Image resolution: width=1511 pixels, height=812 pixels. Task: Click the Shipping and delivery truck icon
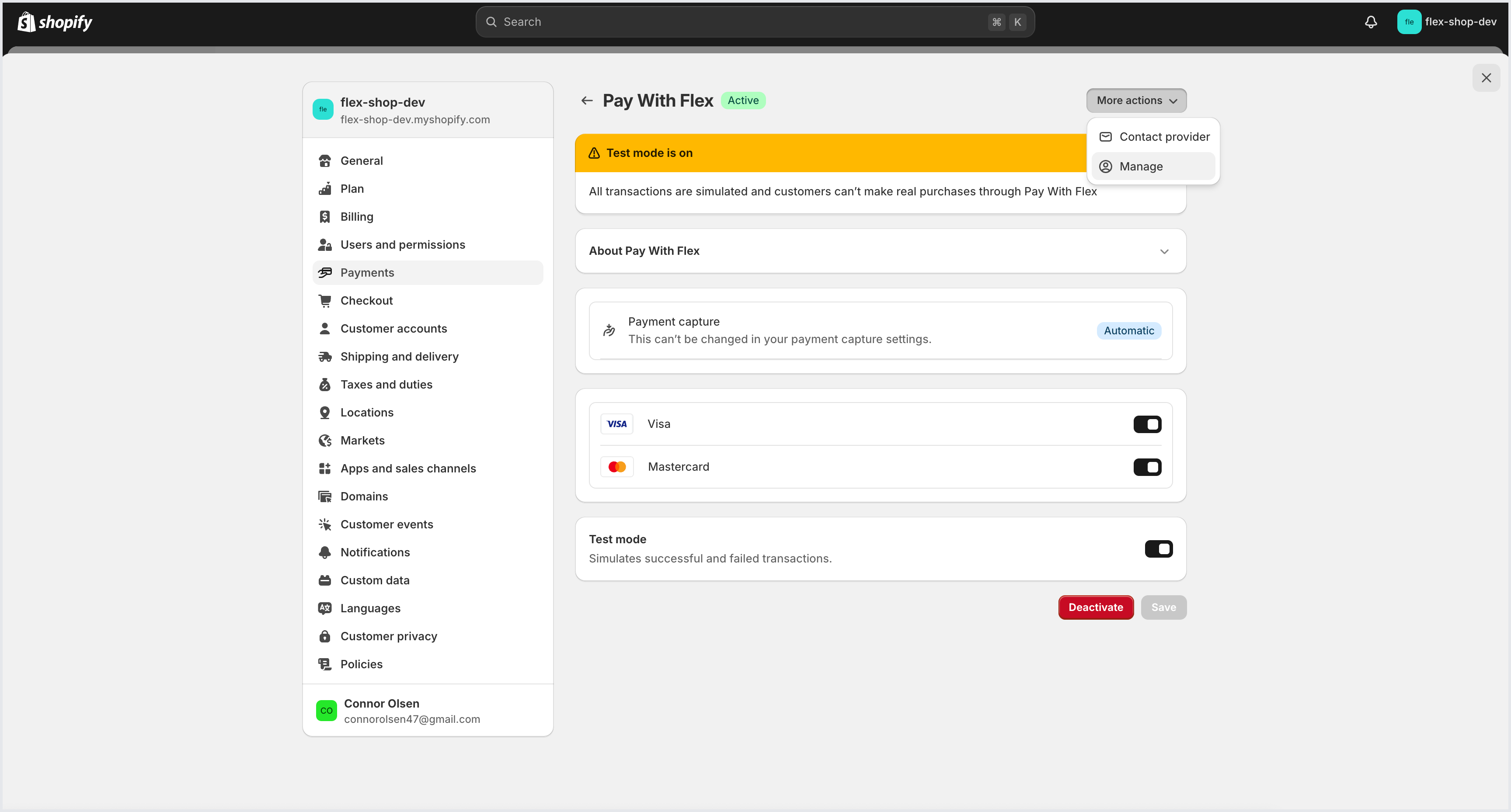click(x=324, y=357)
